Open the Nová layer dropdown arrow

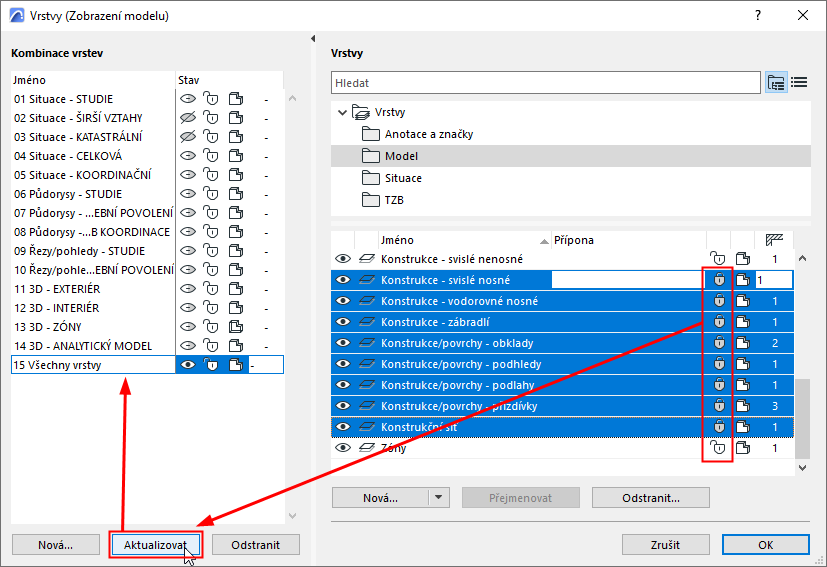coord(438,497)
